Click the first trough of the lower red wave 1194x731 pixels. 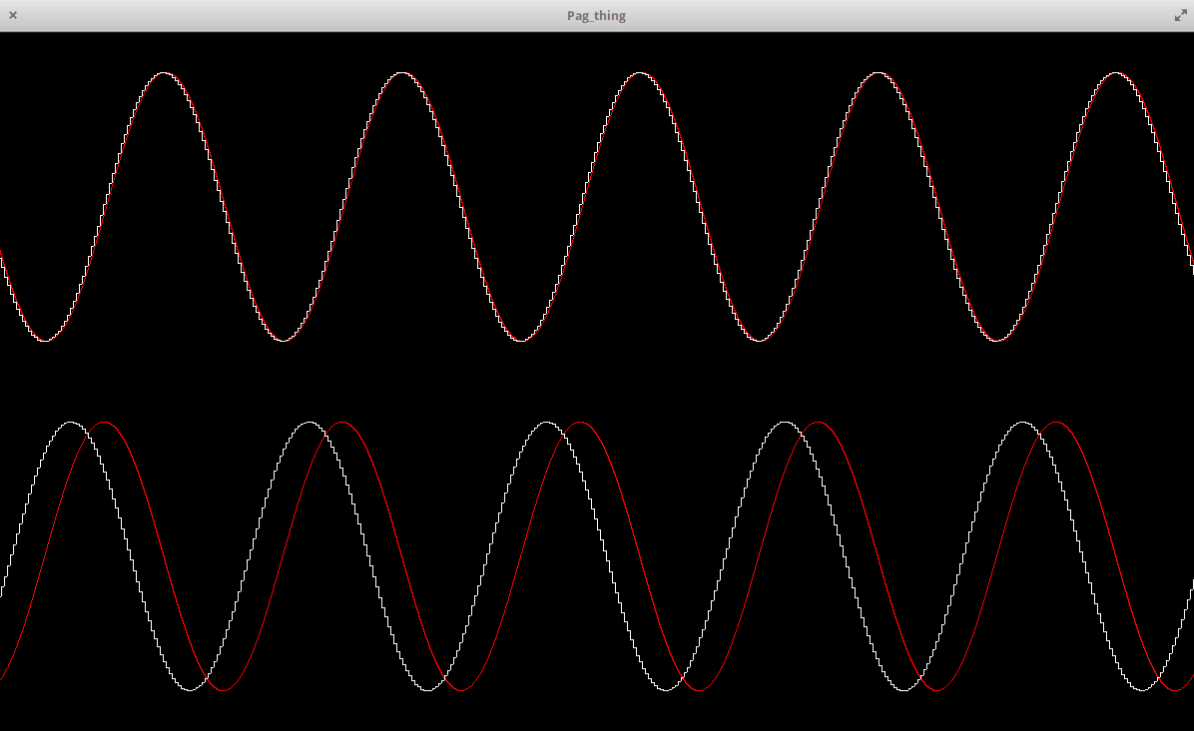(223, 690)
